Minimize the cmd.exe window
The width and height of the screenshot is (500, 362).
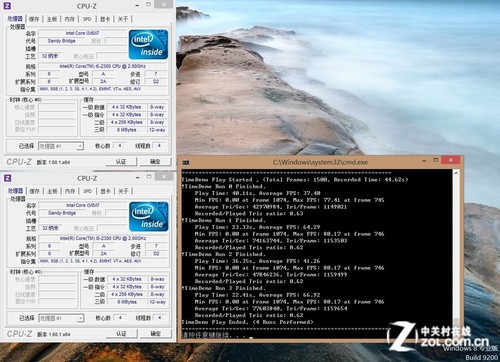(x=424, y=161)
